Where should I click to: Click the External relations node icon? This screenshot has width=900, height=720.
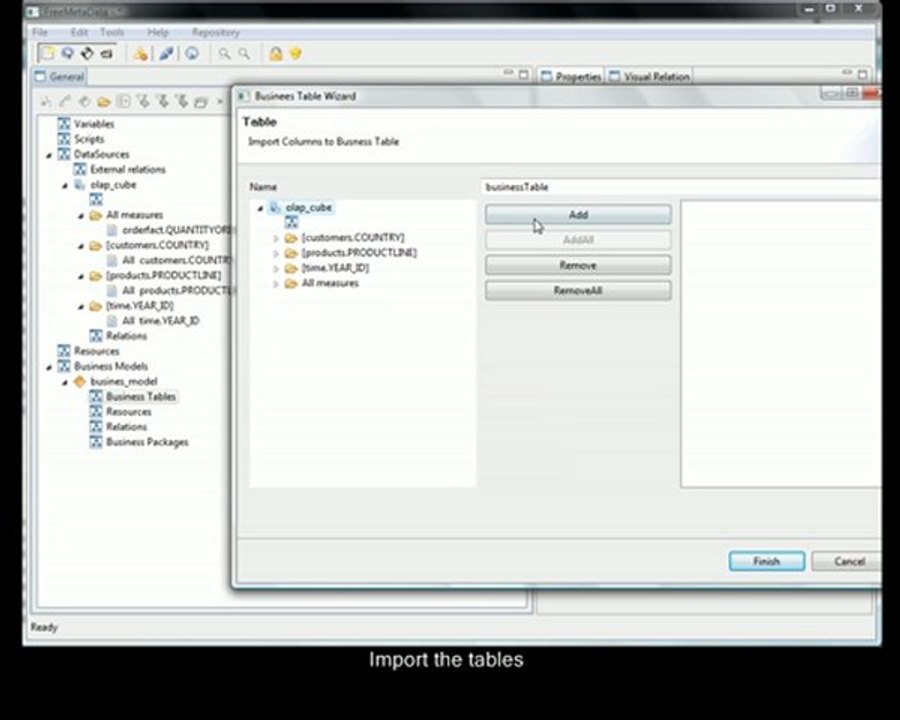(80, 169)
